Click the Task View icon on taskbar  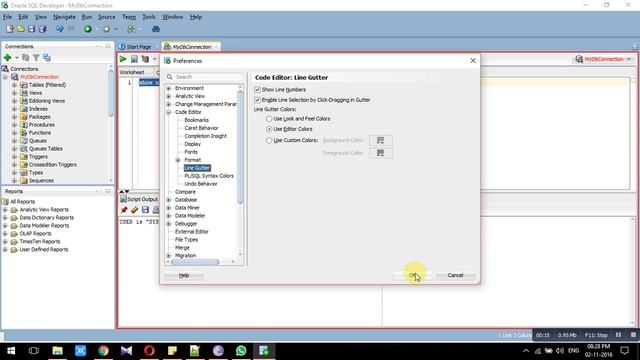tap(34, 351)
